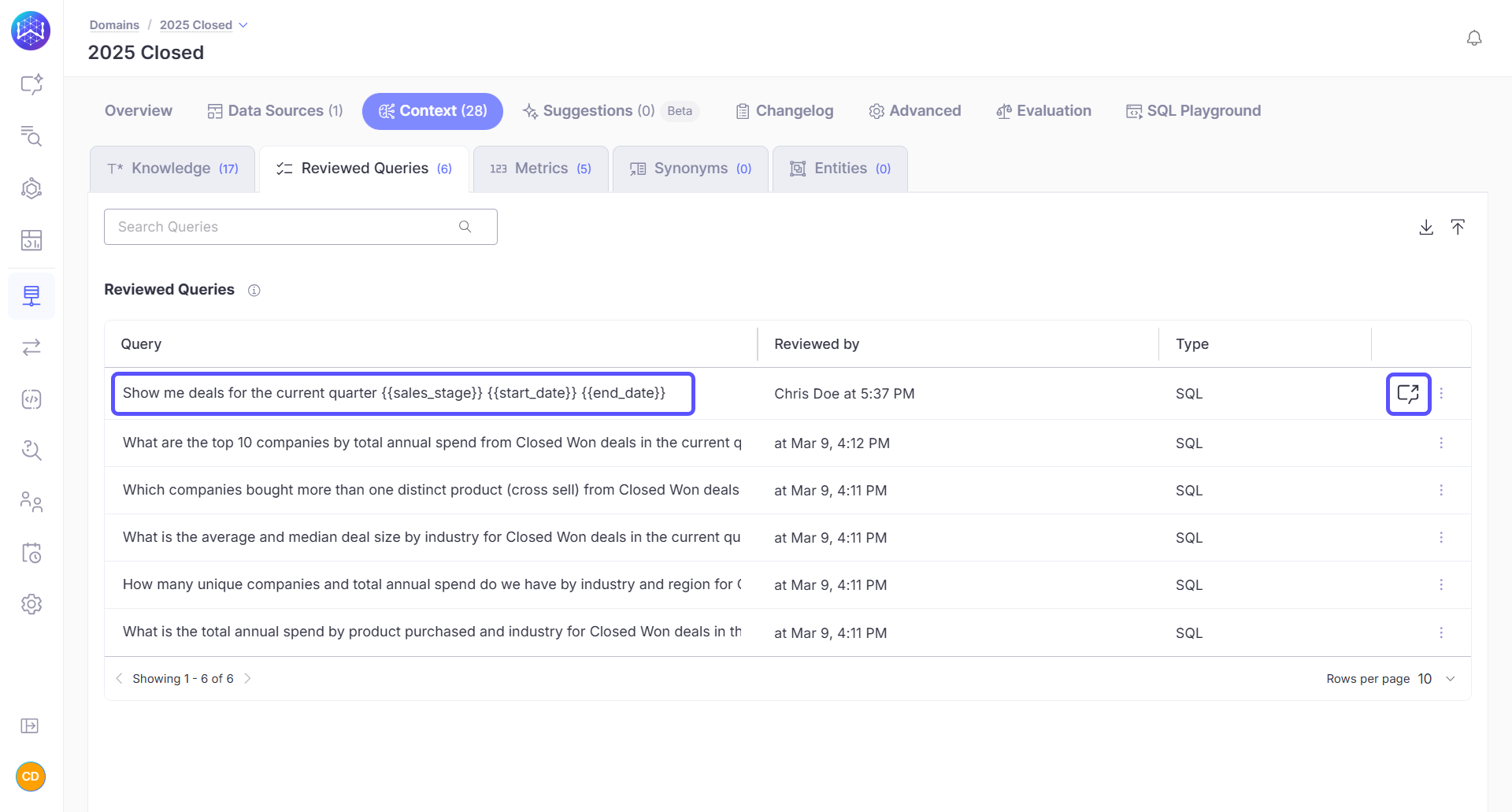Open the users management icon in the sidebar
This screenshot has height=812, width=1512.
click(x=31, y=502)
